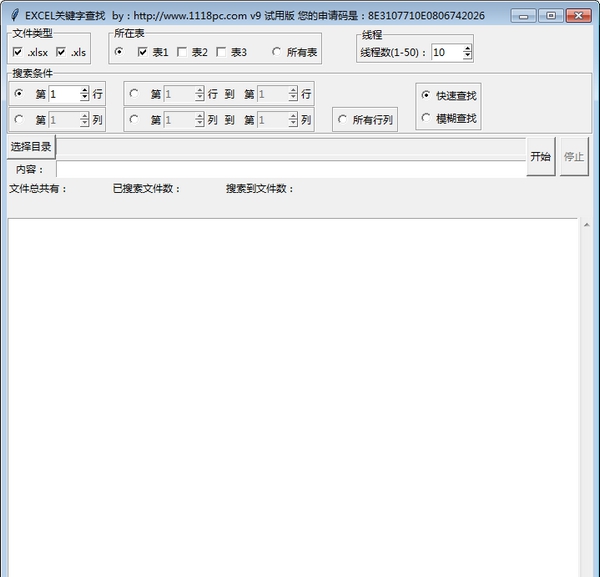Increase the single row number spinner
Viewport: 600px width, 577px height.
click(84, 90)
